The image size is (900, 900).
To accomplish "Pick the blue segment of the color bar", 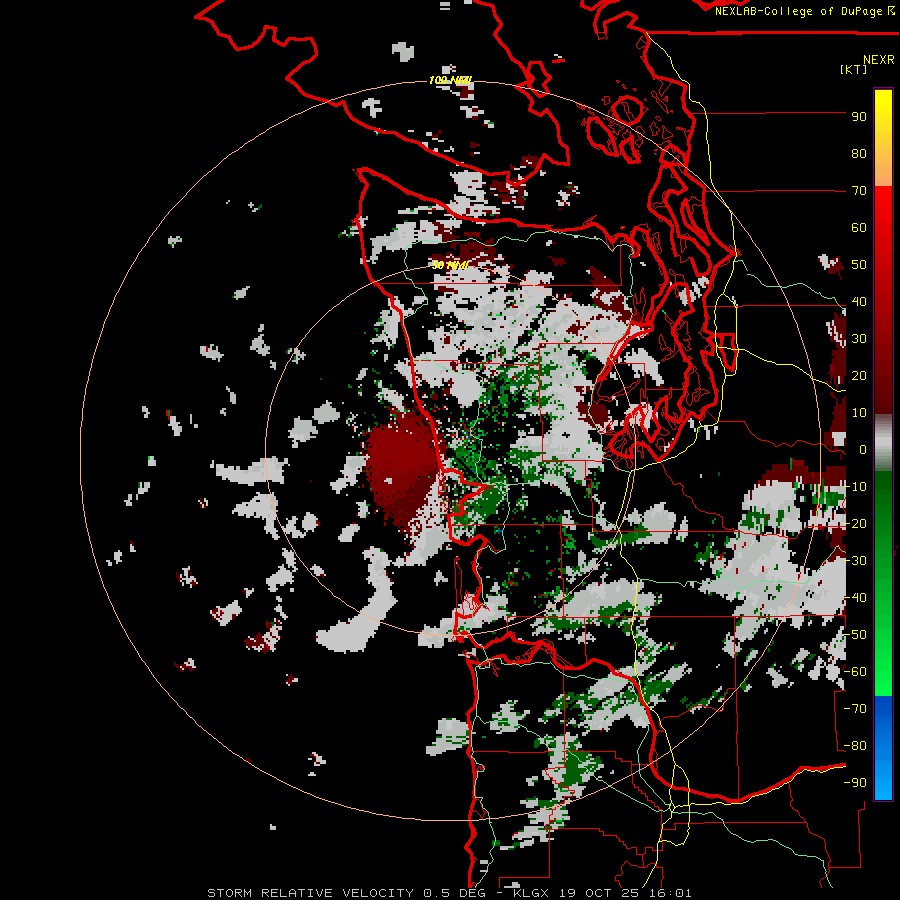I will tap(883, 746).
